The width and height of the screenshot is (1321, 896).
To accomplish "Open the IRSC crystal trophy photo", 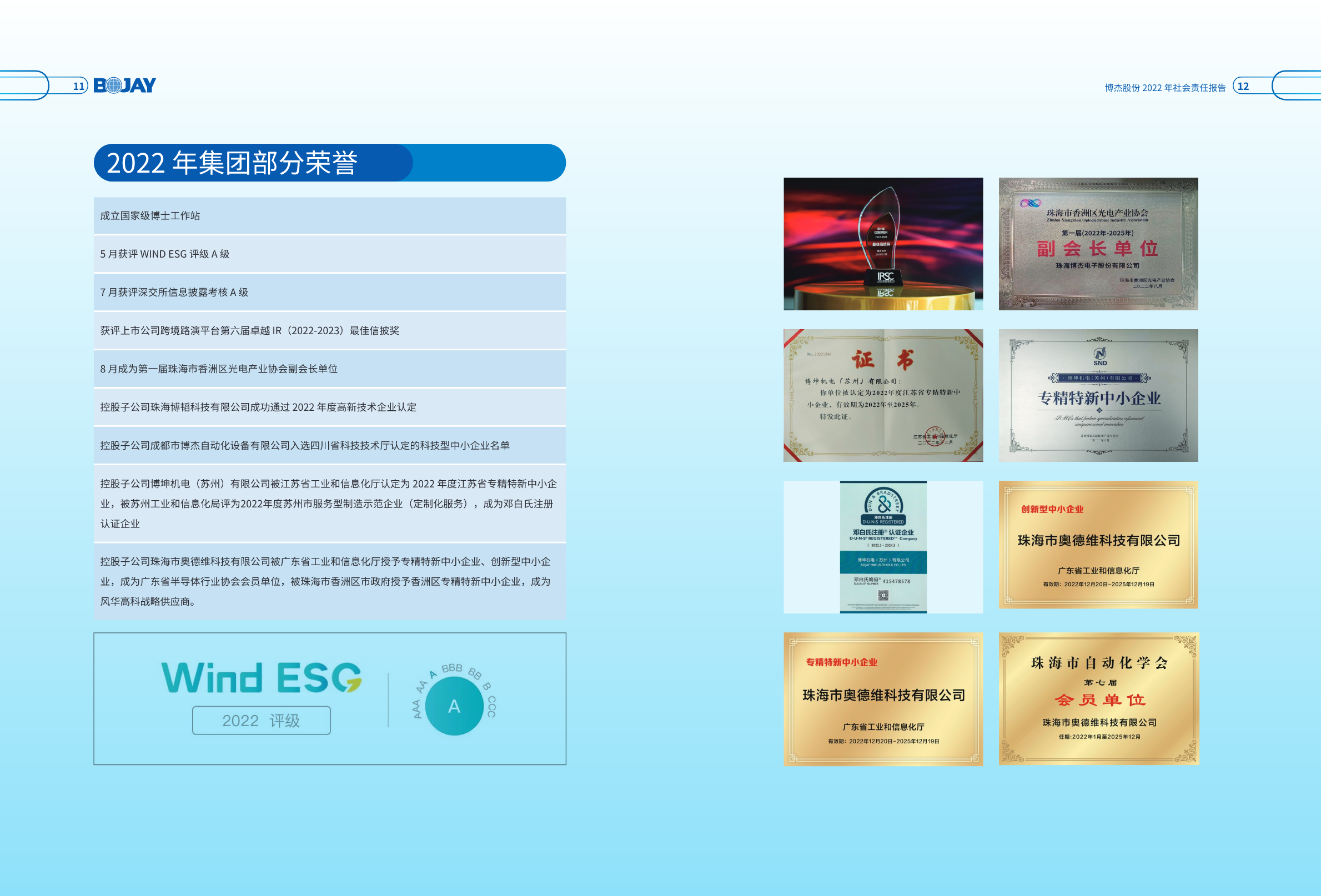I will point(883,244).
